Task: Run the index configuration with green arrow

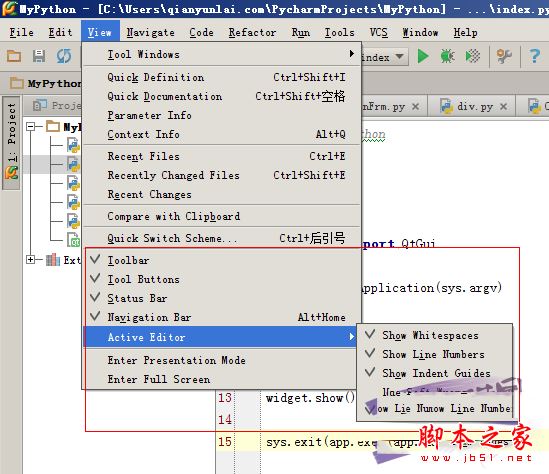Action: click(x=423, y=56)
